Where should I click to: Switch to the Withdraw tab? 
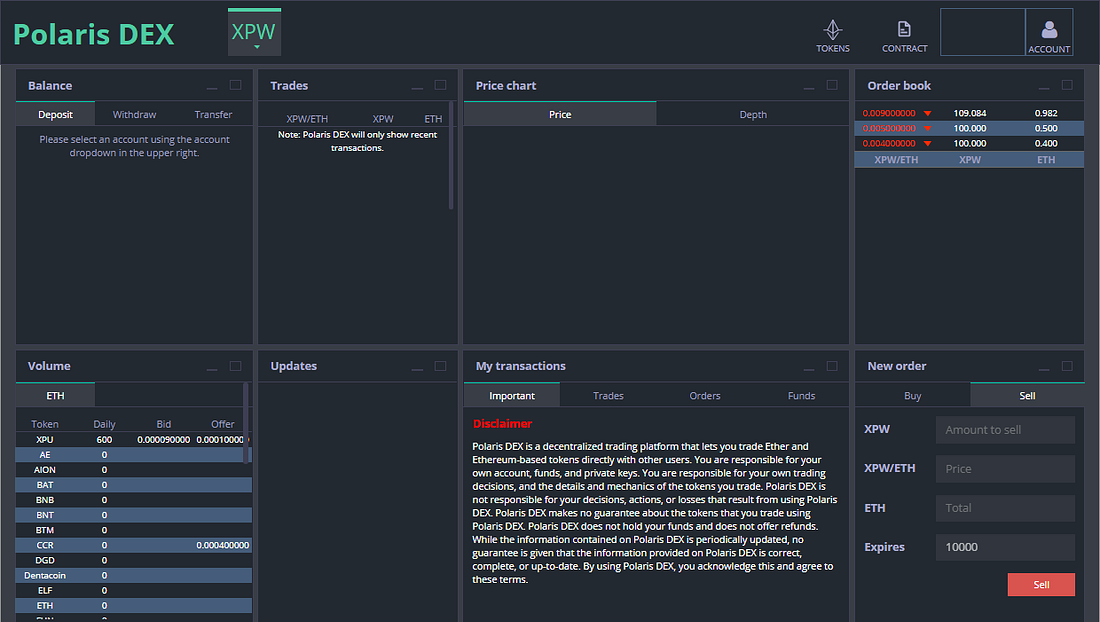click(134, 114)
